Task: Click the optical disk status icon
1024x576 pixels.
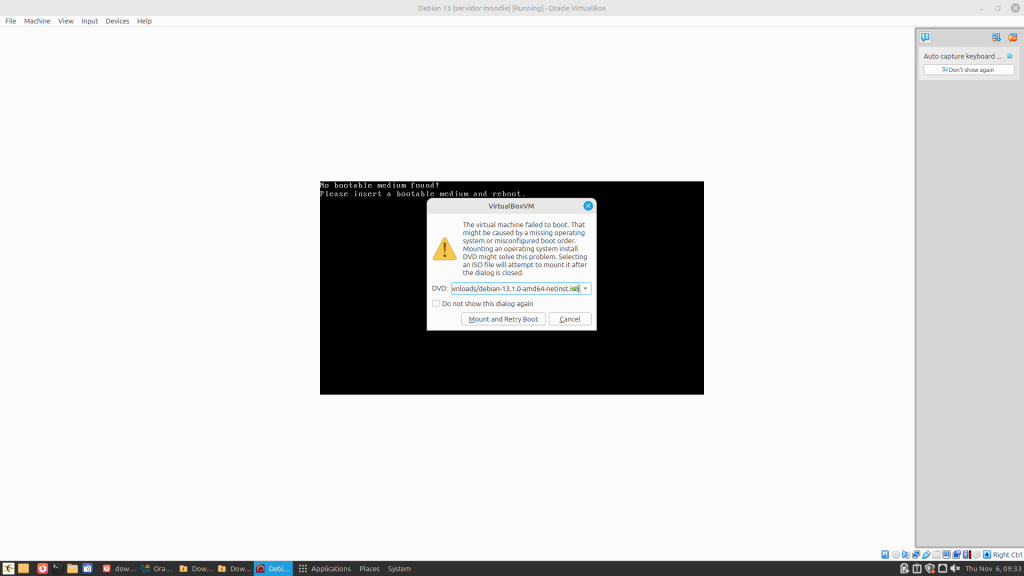Action: (896, 554)
